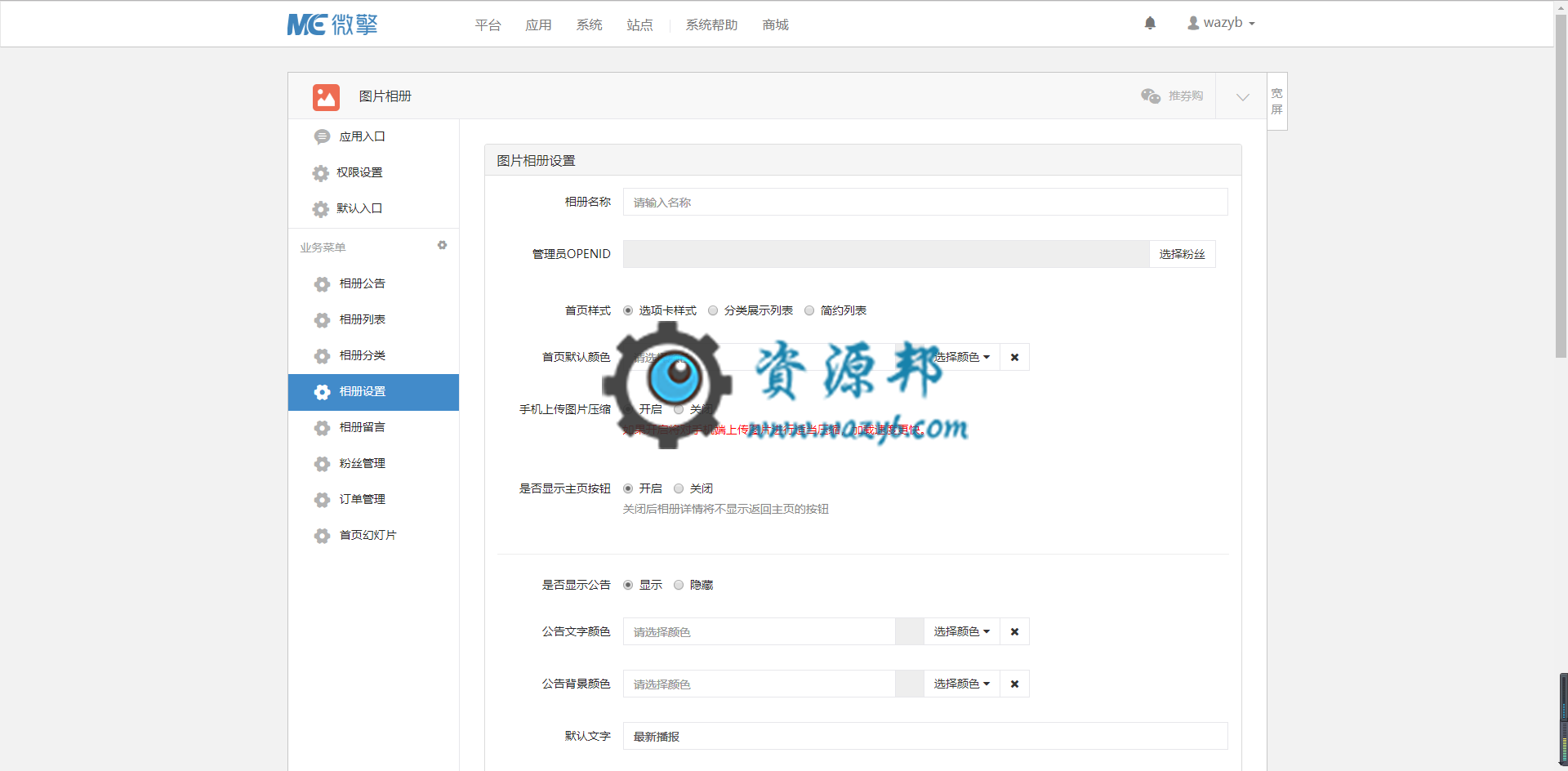
Task: Open the wazyb user dropdown
Action: coord(1221,23)
